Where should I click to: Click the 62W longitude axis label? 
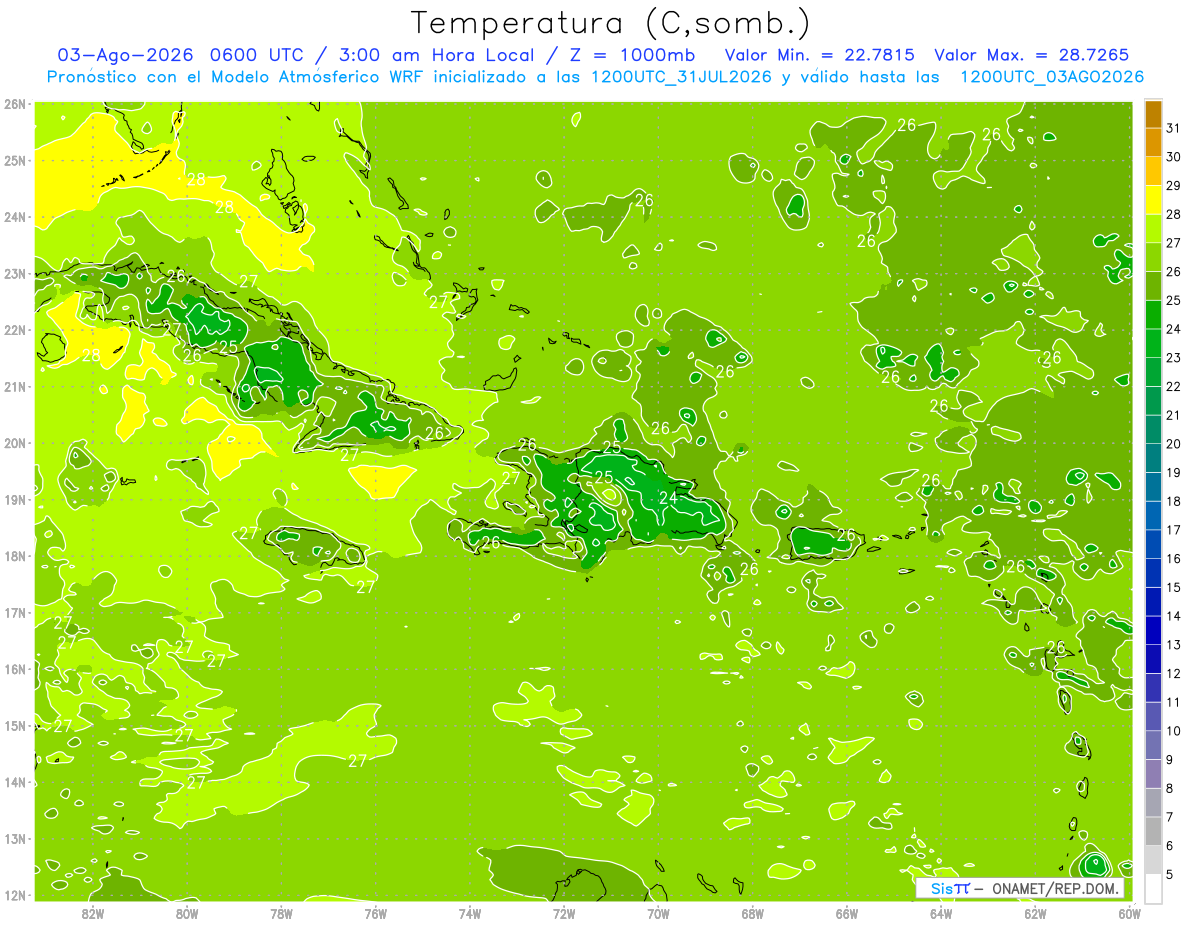pos(1035,913)
